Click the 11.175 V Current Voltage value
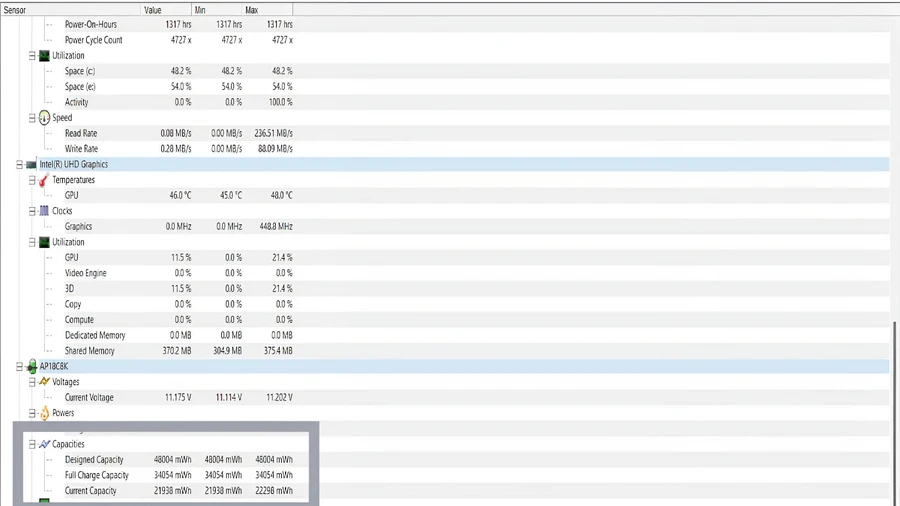Screen dimensions: 900x506 pyautogui.click(x=178, y=398)
